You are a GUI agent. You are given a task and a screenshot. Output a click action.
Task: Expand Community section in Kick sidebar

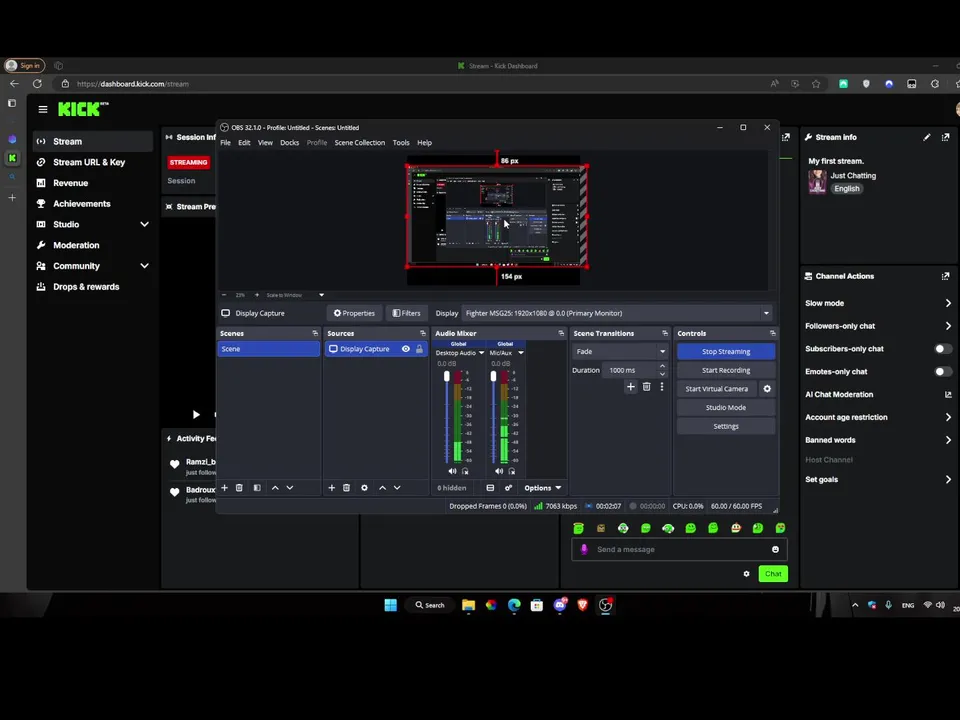tap(144, 266)
